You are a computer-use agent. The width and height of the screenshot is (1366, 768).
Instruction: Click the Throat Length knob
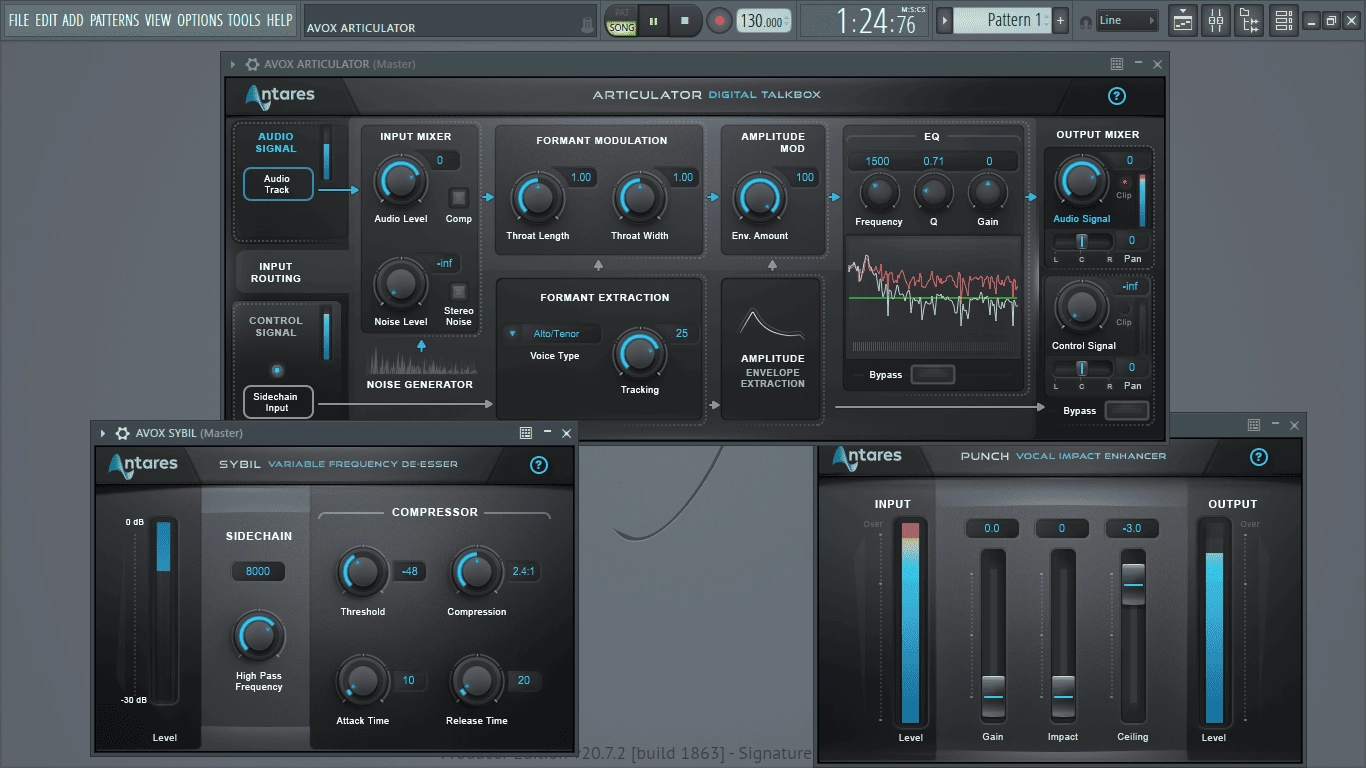point(537,197)
